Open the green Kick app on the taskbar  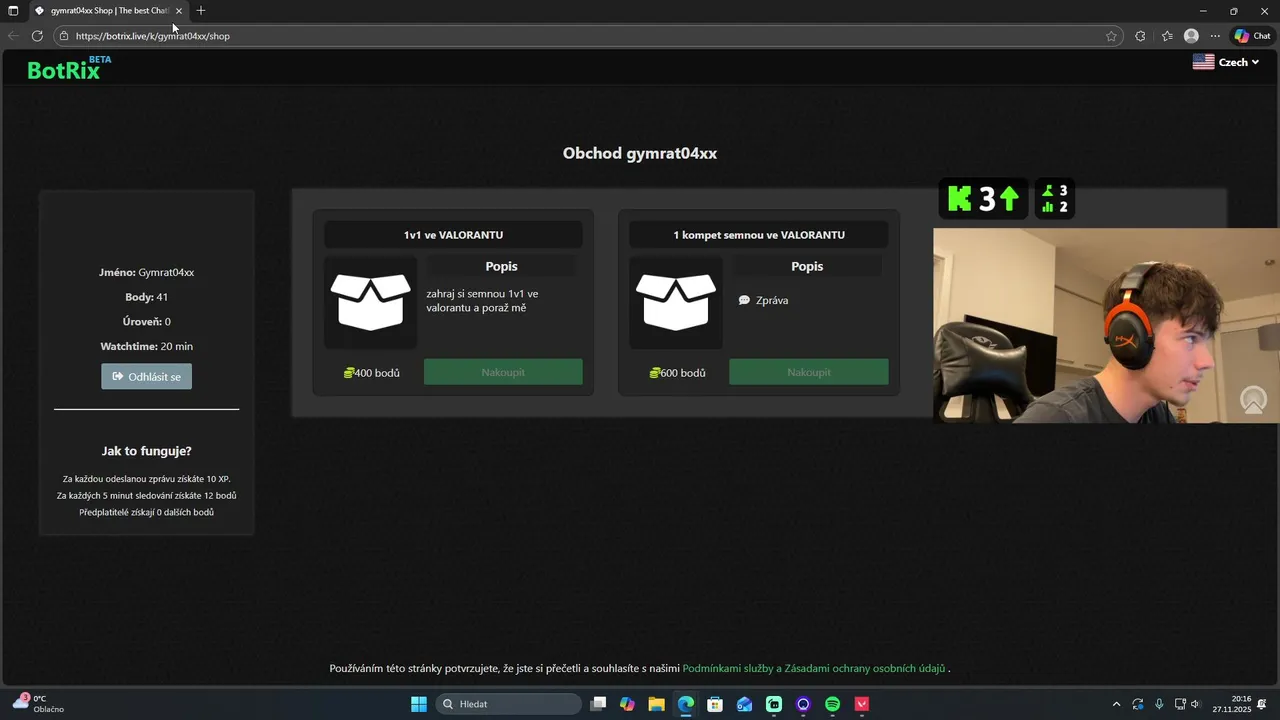point(774,704)
